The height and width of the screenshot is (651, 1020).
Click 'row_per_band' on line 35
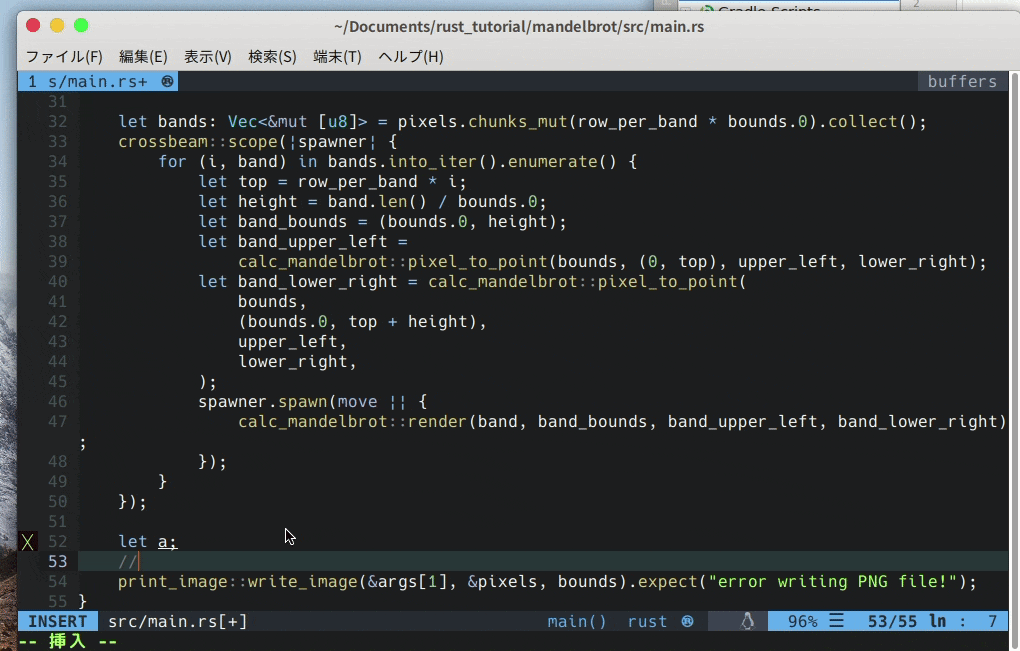coord(357,181)
